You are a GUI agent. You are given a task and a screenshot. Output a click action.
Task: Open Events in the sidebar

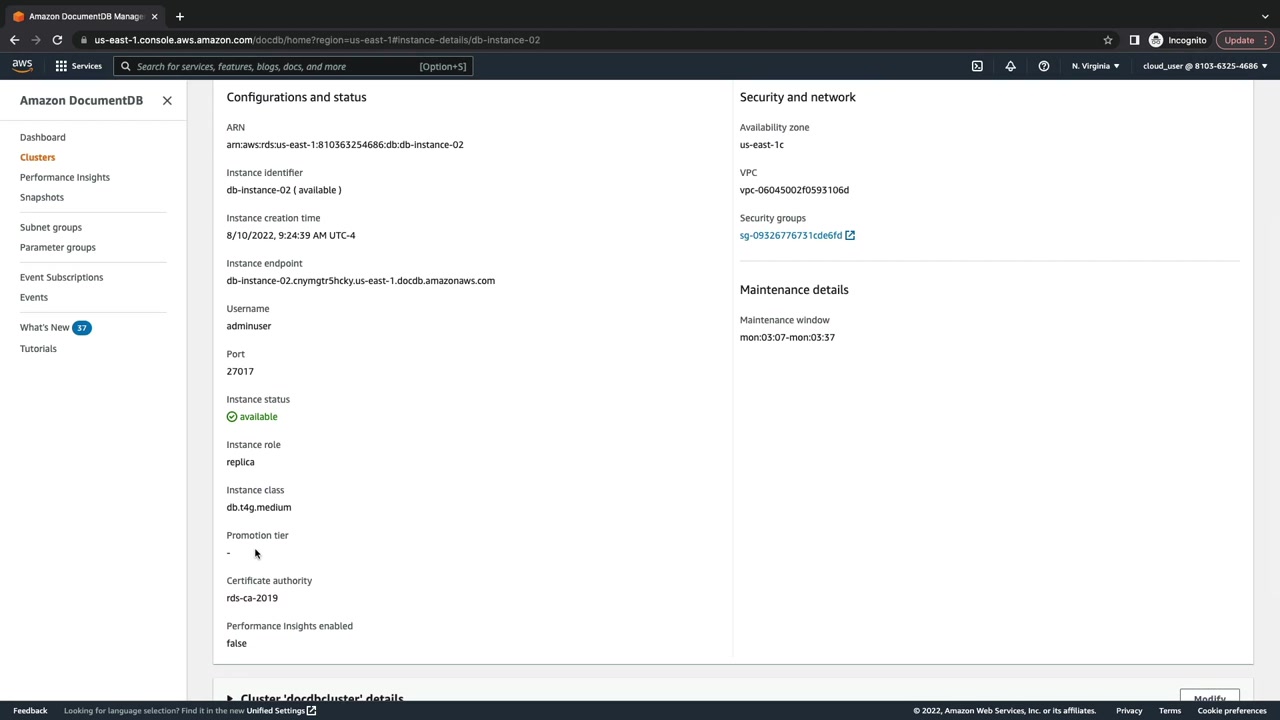coord(34,297)
